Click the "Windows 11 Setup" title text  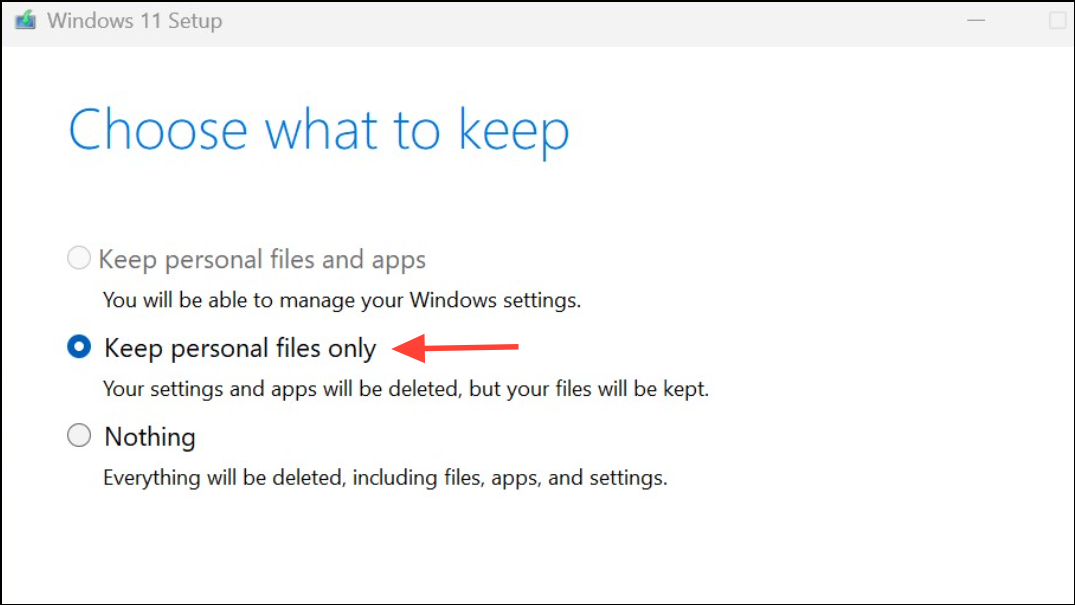click(134, 21)
